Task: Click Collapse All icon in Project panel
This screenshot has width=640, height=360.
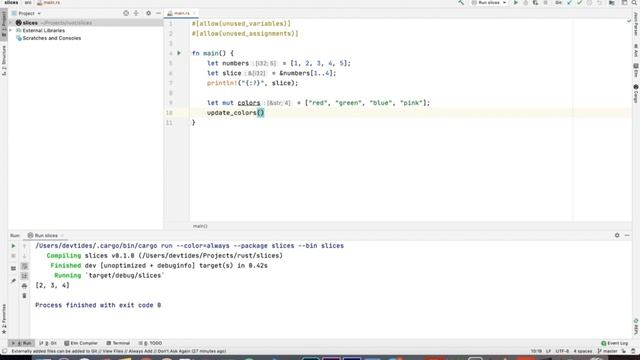Action: (x=136, y=13)
